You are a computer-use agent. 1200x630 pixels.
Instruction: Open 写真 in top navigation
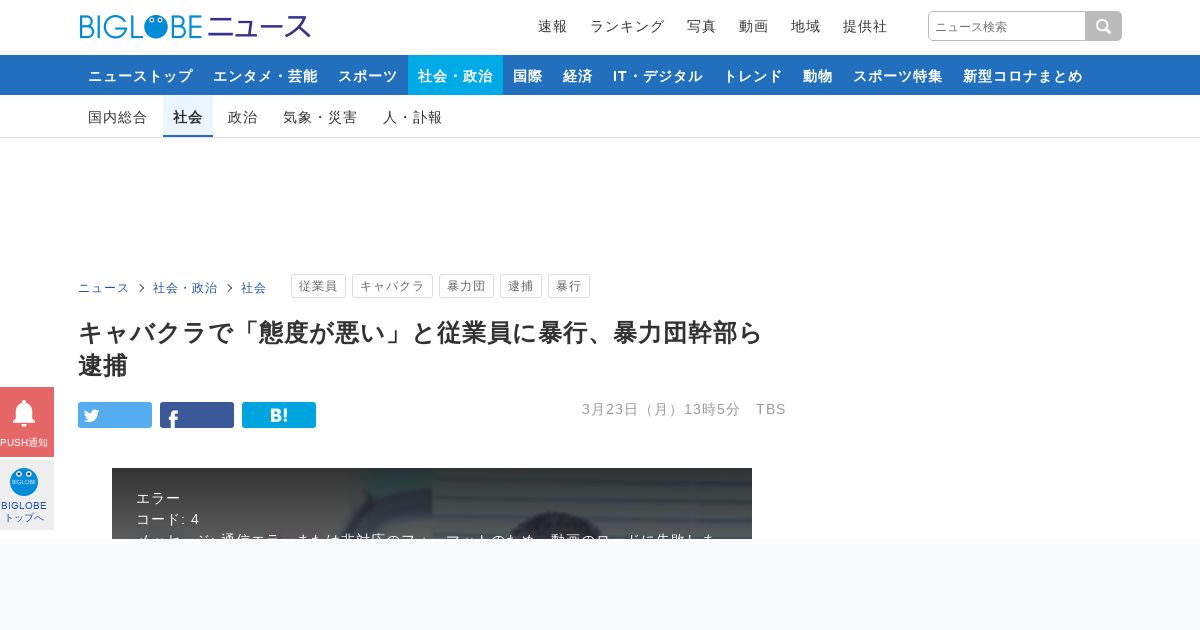tap(701, 27)
